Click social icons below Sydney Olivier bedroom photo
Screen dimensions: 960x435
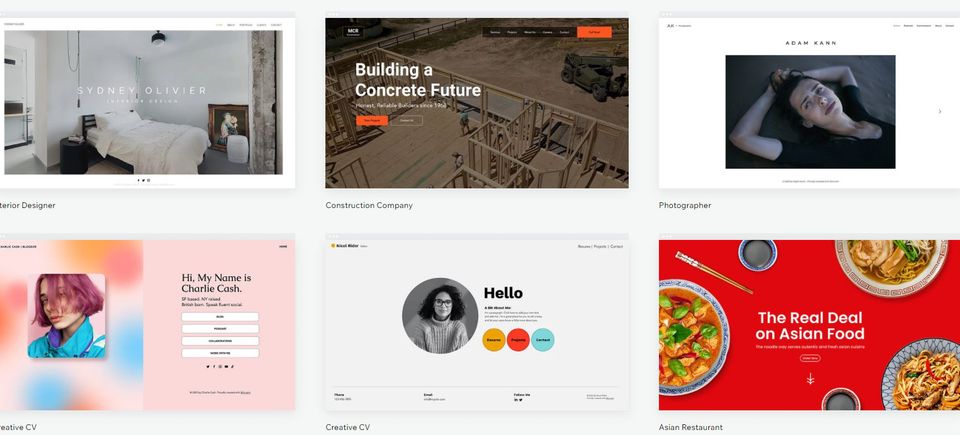point(143,180)
